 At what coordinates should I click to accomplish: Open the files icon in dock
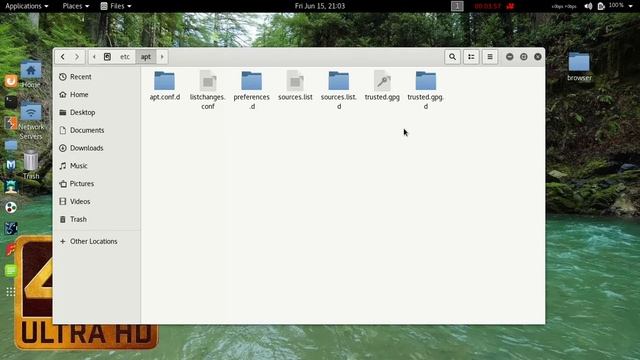click(11, 144)
